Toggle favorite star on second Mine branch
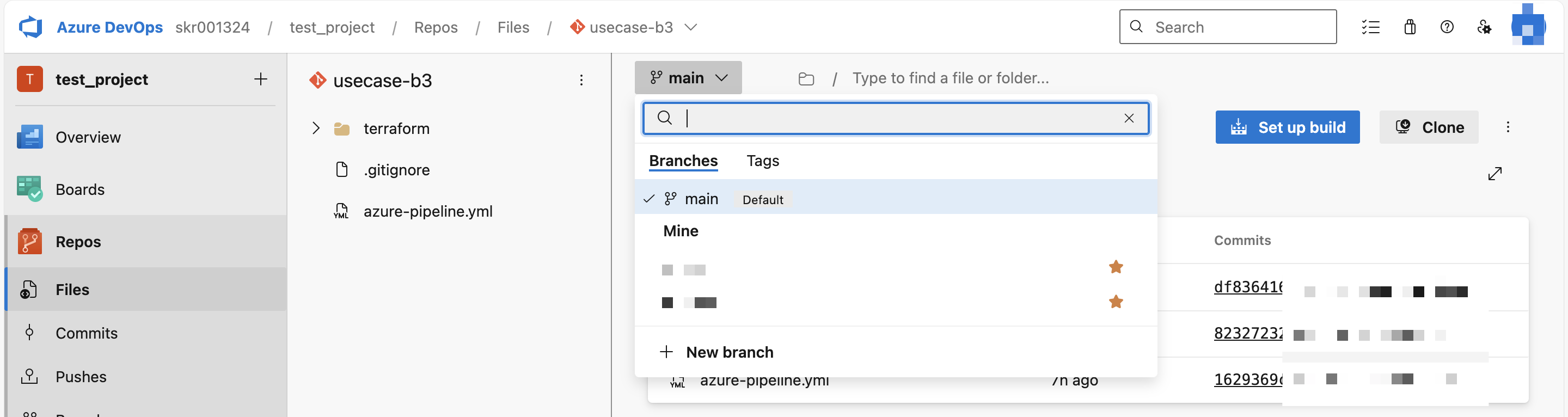Image resolution: width=1568 pixels, height=417 pixels. pos(1116,302)
